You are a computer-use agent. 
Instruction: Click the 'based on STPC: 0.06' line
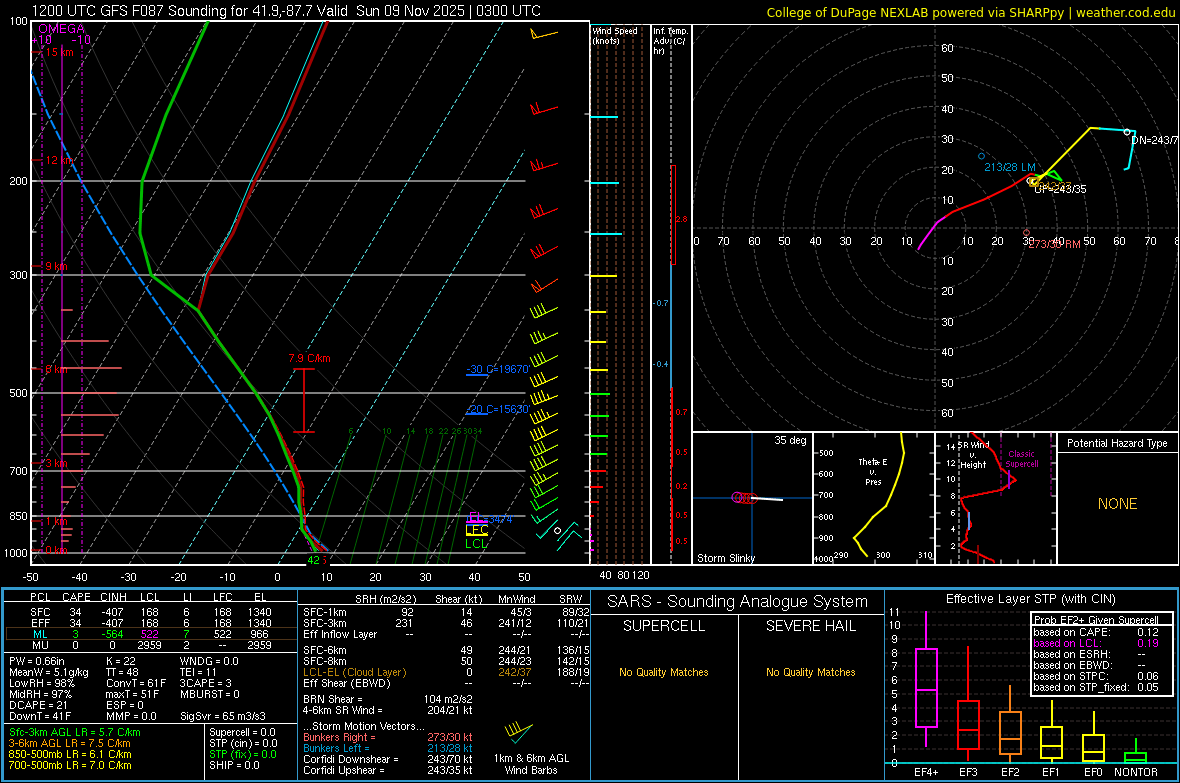click(1096, 676)
